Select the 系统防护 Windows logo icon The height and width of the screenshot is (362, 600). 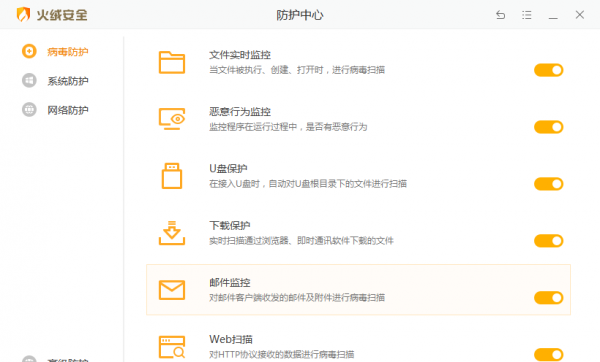(29, 80)
